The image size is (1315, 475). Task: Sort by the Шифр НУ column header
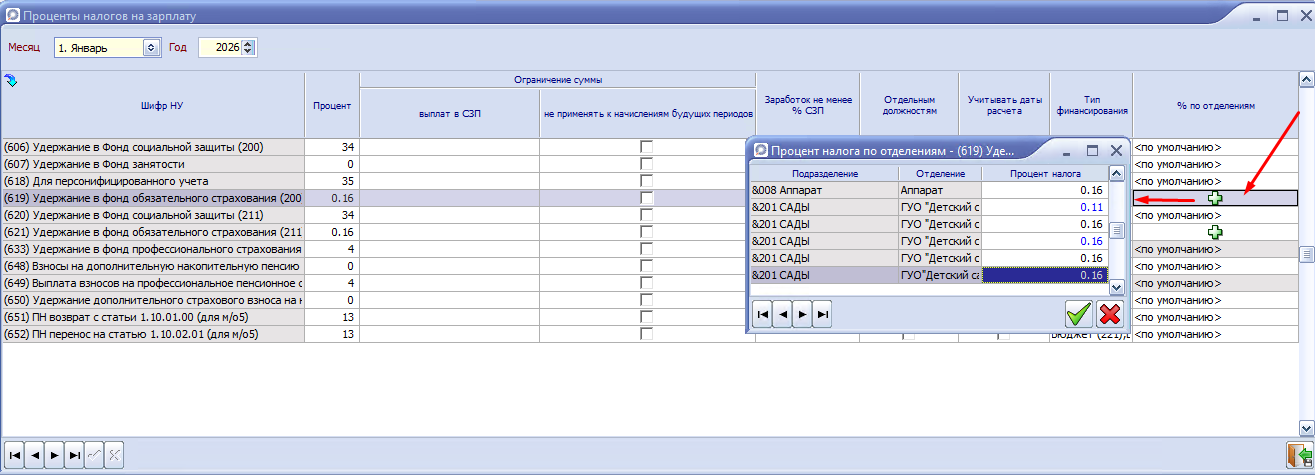153,104
